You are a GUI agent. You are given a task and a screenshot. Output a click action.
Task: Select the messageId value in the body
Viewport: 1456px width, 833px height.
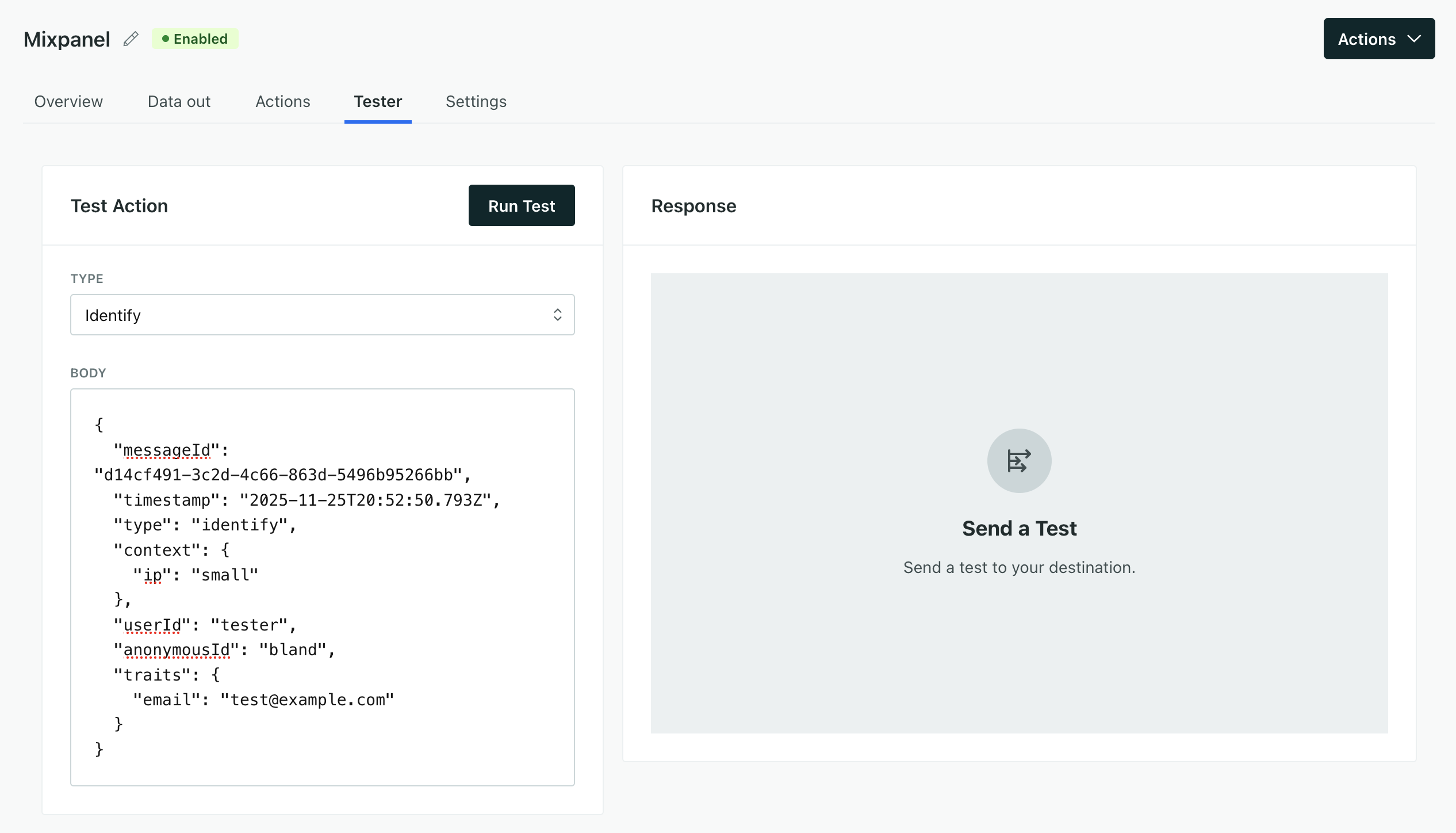[281, 475]
